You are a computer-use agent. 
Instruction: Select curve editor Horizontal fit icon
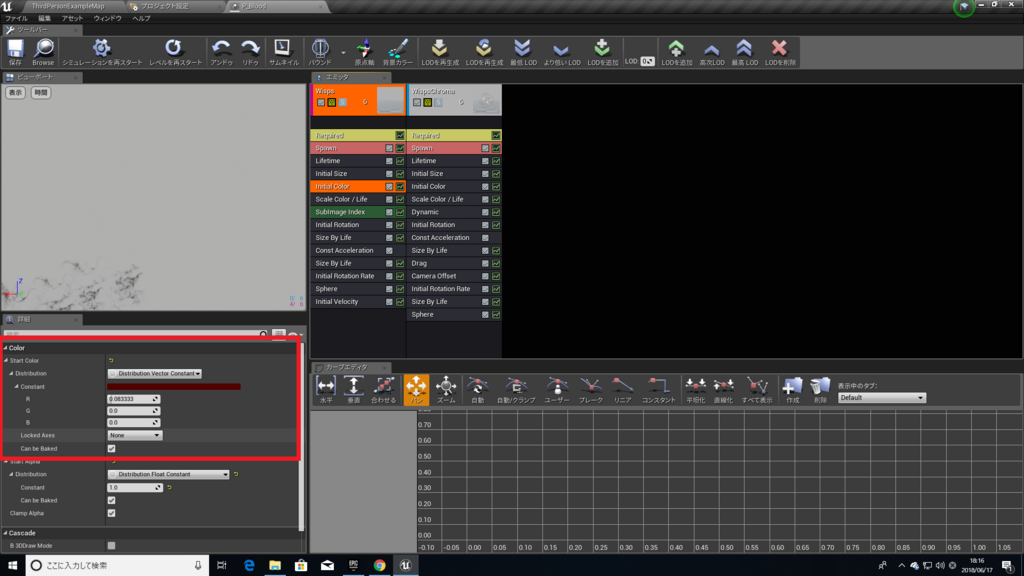click(x=325, y=390)
